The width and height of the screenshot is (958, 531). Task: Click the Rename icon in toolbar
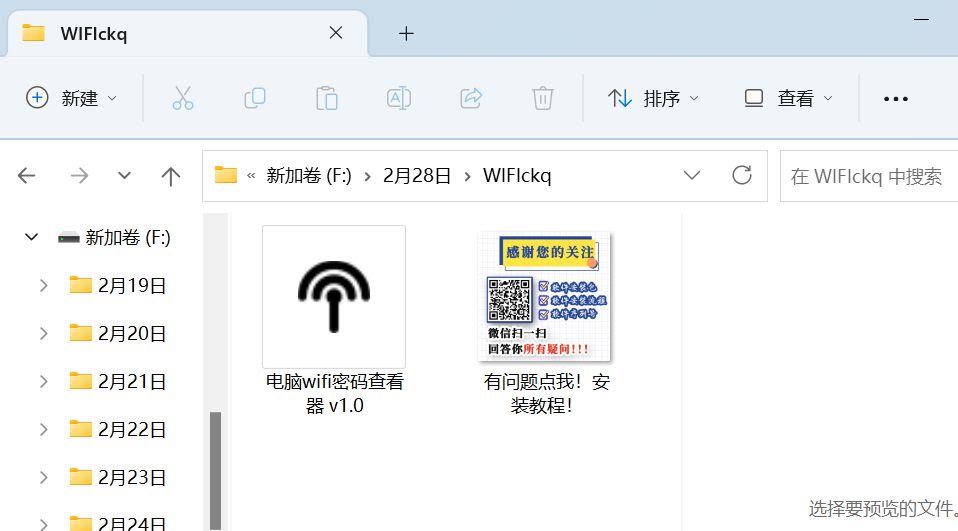tap(399, 98)
